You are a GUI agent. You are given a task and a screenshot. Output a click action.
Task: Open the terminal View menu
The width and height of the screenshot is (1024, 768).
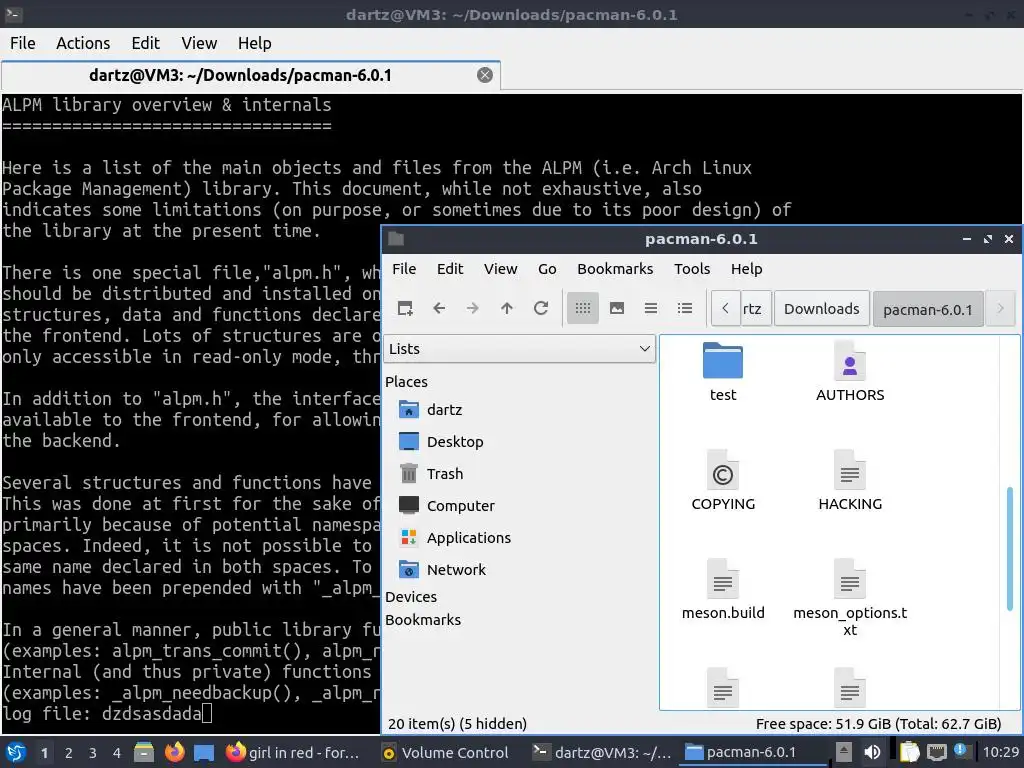(x=199, y=43)
